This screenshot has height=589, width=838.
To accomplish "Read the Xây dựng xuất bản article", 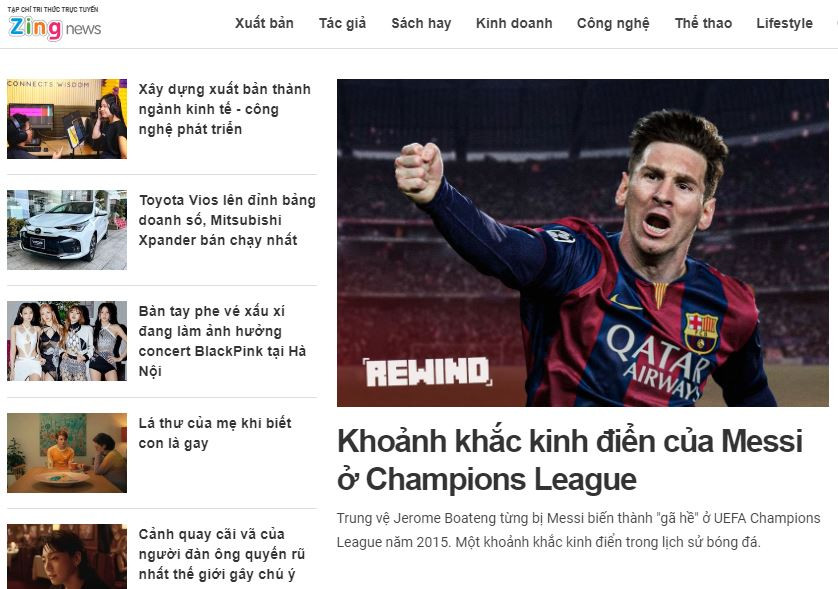I will coord(224,109).
